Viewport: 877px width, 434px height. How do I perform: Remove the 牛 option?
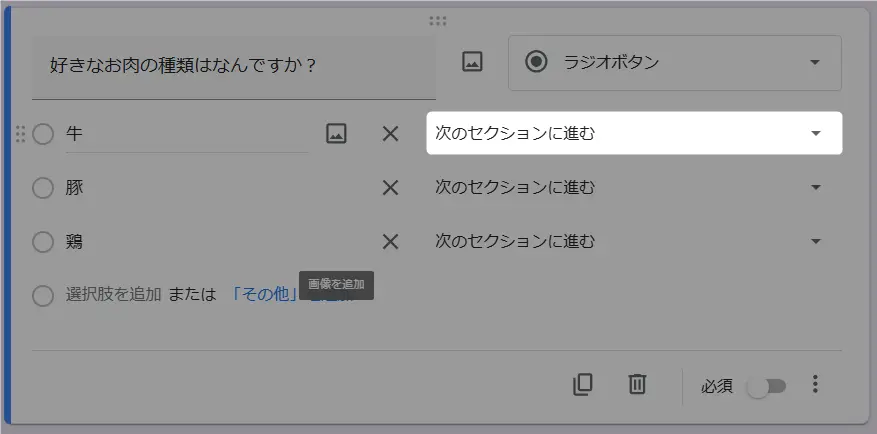(x=390, y=134)
